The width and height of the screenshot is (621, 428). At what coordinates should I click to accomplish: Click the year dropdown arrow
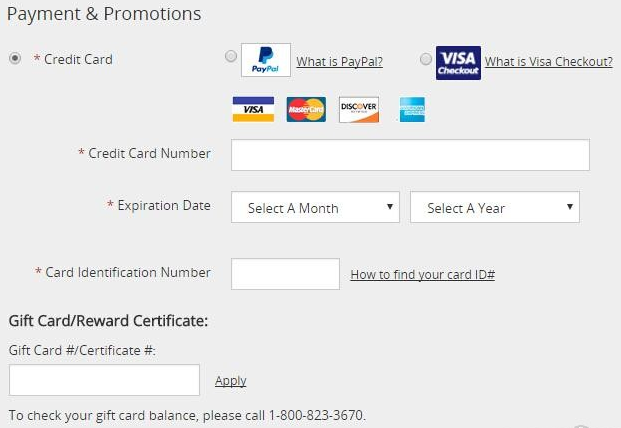tap(570, 207)
